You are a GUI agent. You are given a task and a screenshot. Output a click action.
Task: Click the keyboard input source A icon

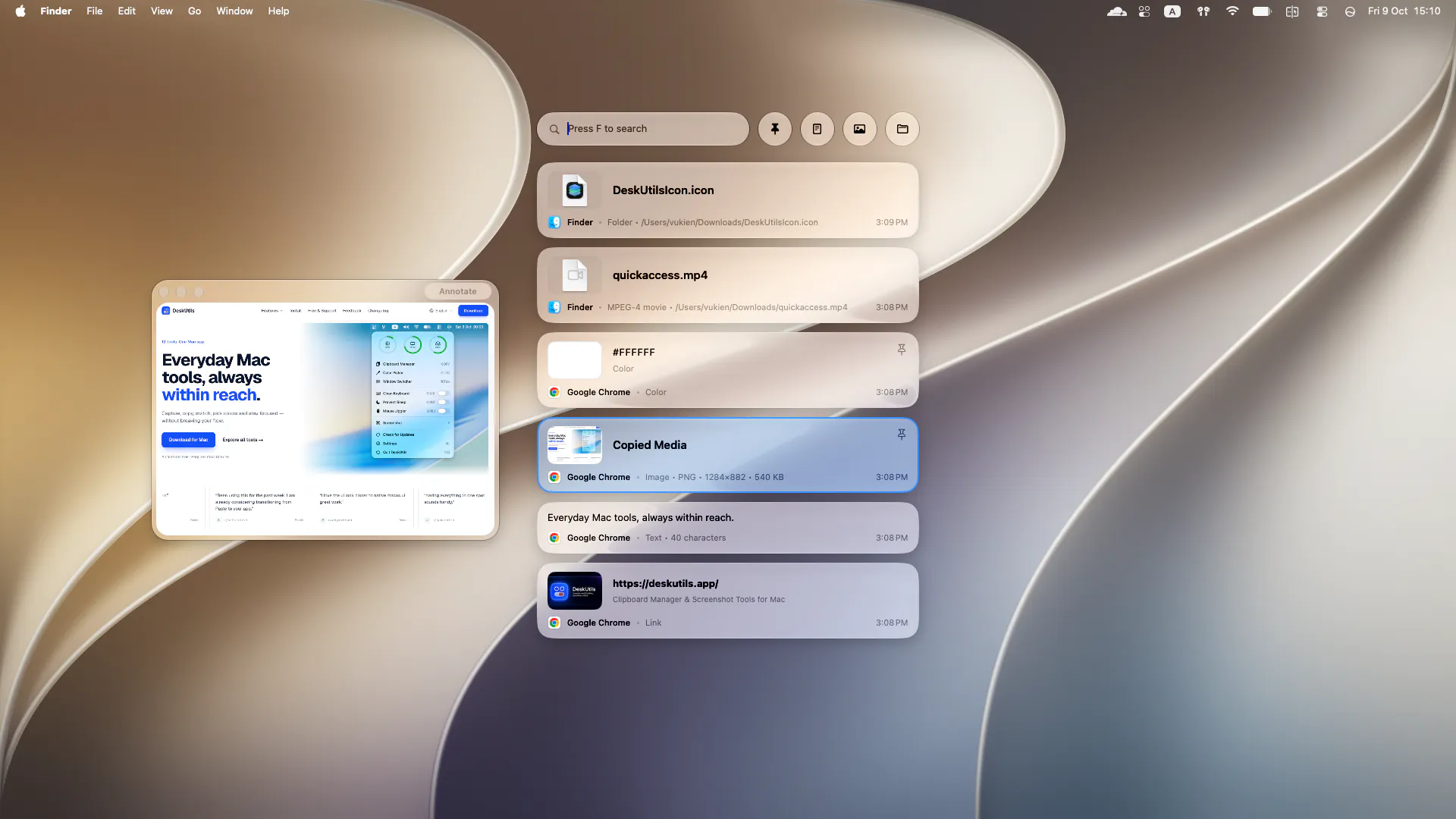pyautogui.click(x=1172, y=11)
